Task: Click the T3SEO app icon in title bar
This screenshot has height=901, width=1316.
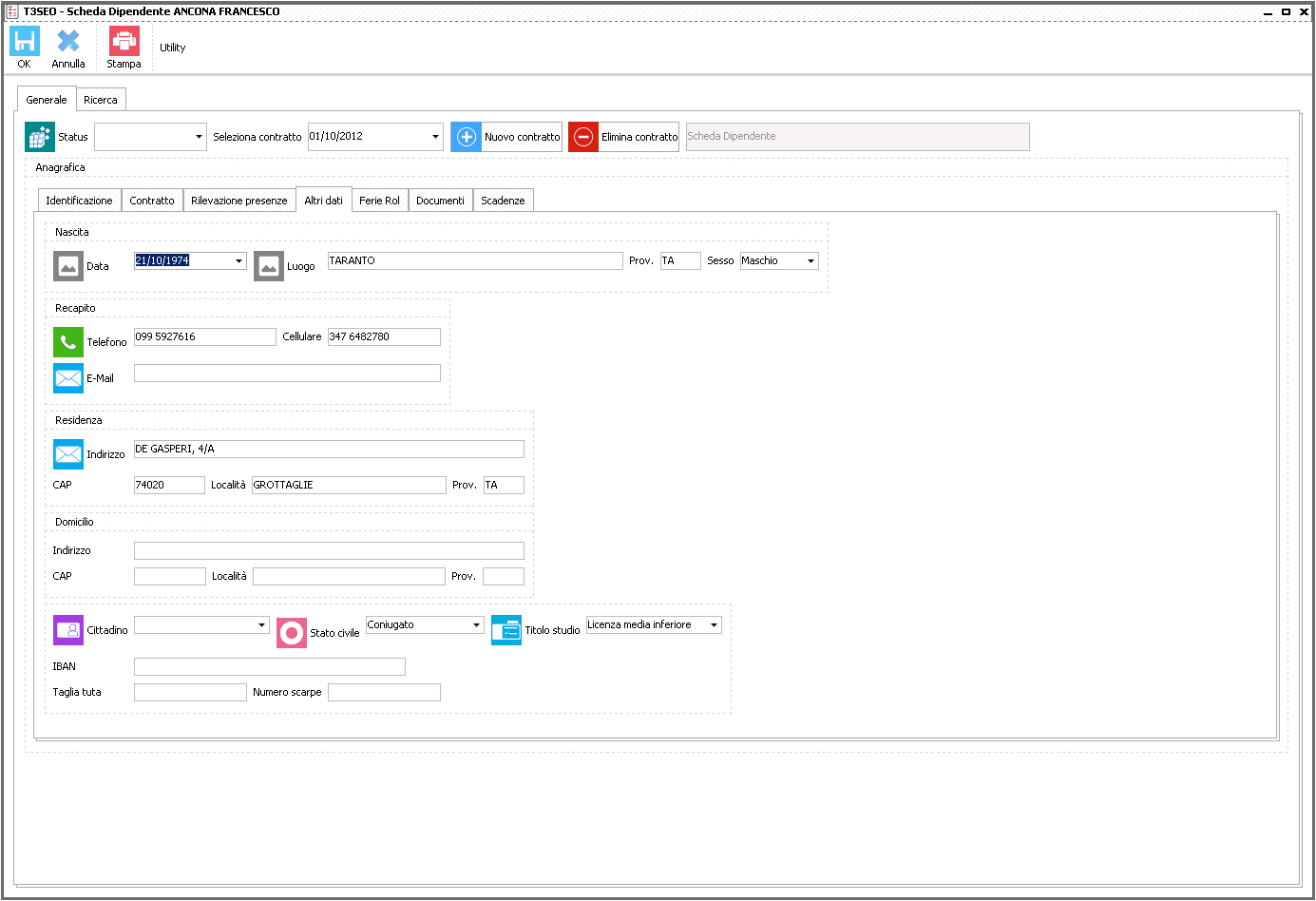Action: click(12, 11)
